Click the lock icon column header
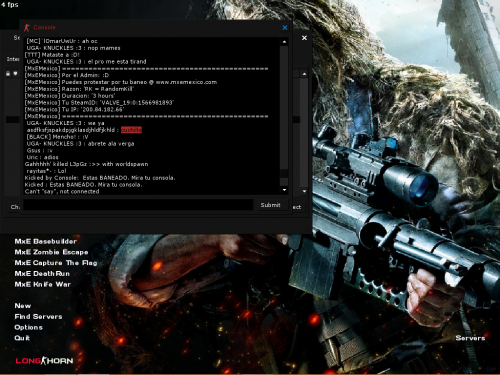Image resolution: width=500 pixels, height=375 pixels. (x=8, y=73)
